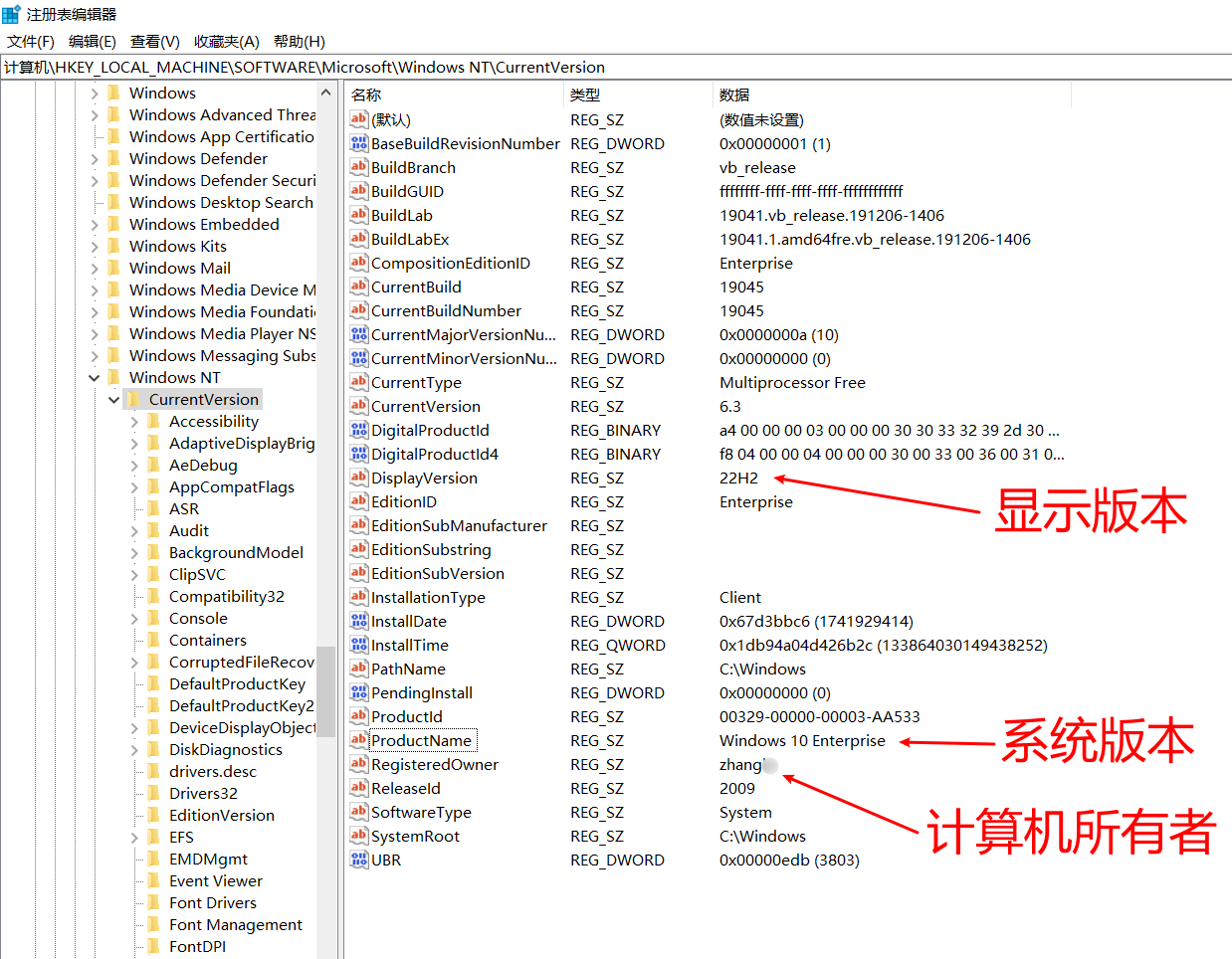Open the 帮助(H) menu
The image size is (1232, 959).
[300, 41]
